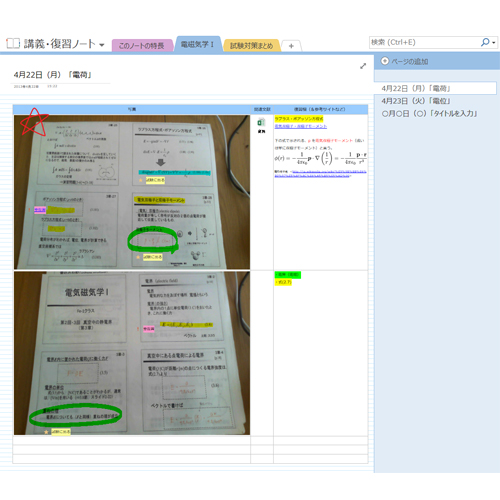The height and width of the screenshot is (500, 500).
Task: Open the 試験対策まとめ section tab
Action: click(252, 46)
